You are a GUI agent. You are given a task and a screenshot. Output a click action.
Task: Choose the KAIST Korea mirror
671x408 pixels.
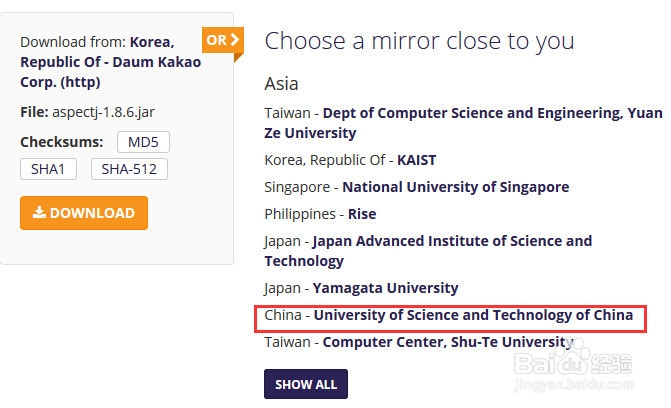tap(416, 160)
